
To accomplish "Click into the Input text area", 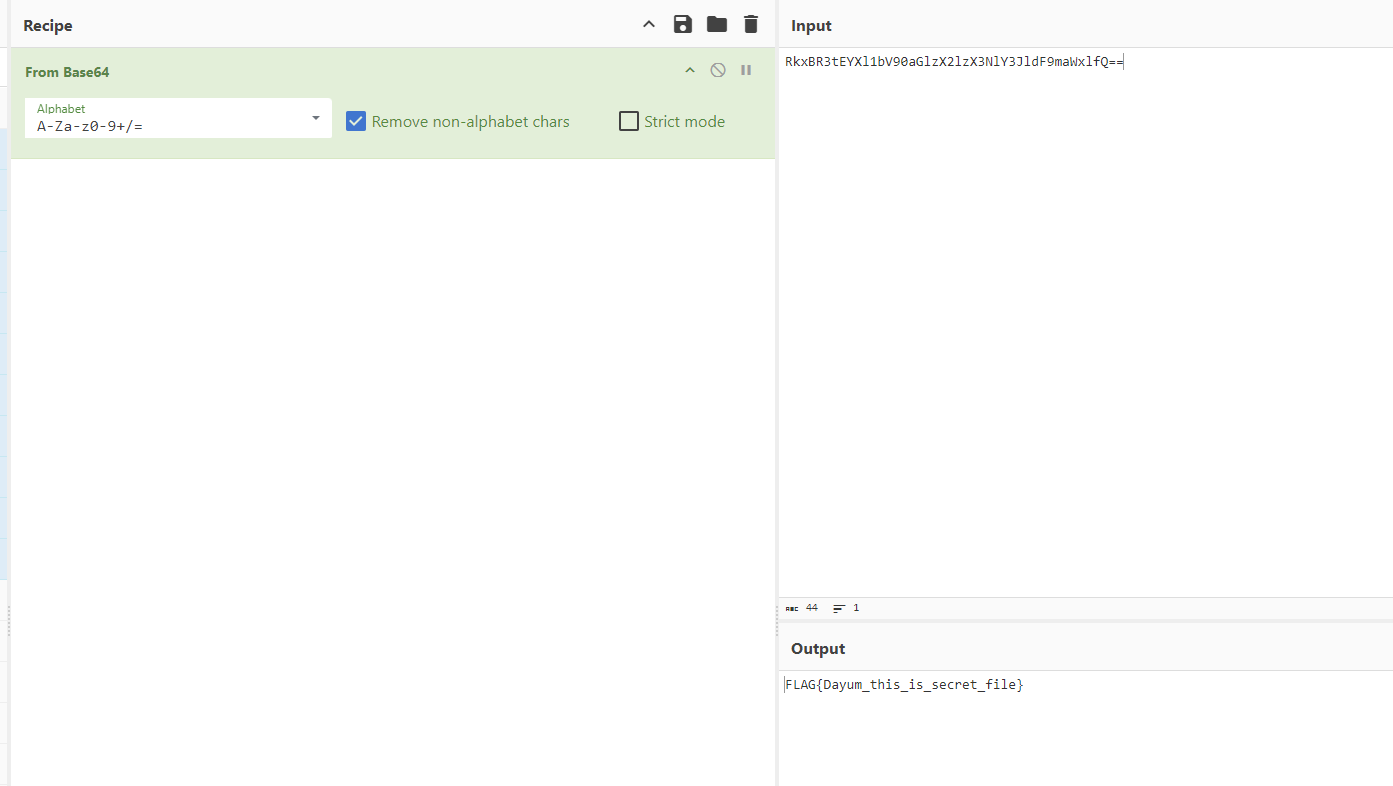I will 1085,320.
